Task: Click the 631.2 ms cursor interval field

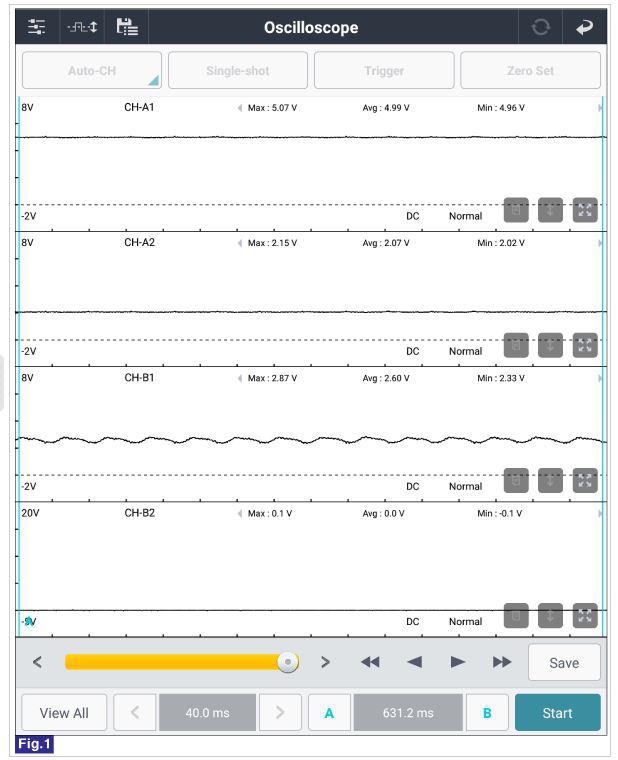Action: pyautogui.click(x=408, y=713)
